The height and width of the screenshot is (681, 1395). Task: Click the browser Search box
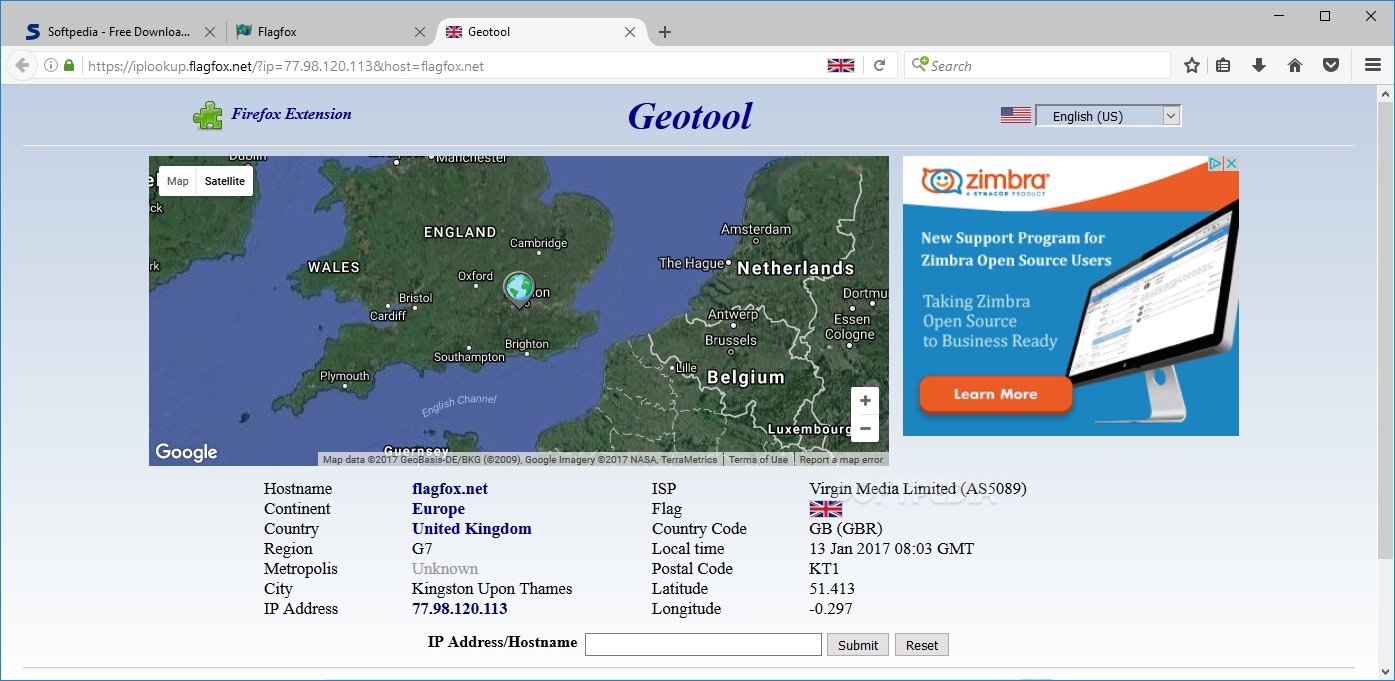1038,66
